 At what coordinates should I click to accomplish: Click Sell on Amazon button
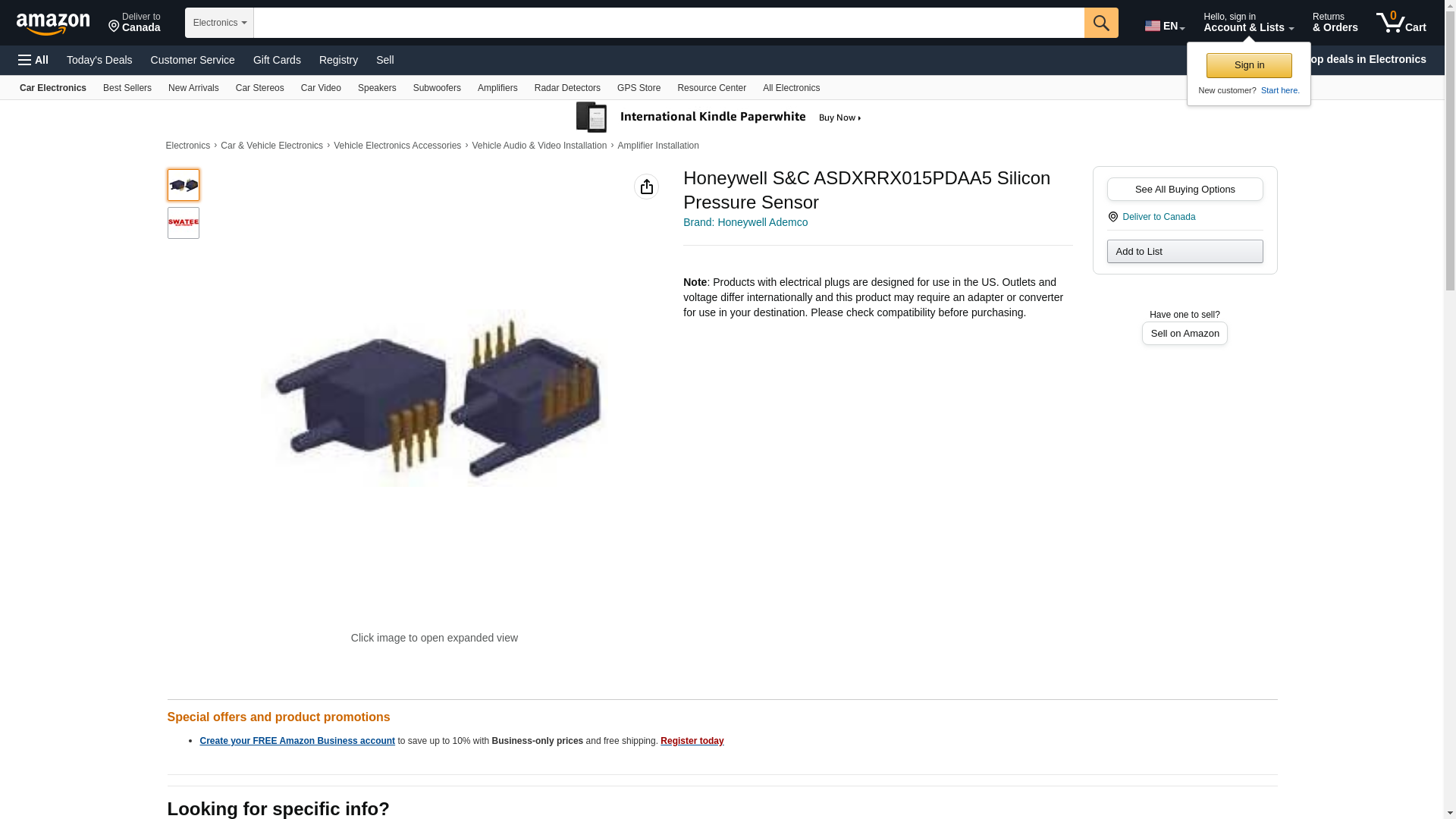[1185, 334]
